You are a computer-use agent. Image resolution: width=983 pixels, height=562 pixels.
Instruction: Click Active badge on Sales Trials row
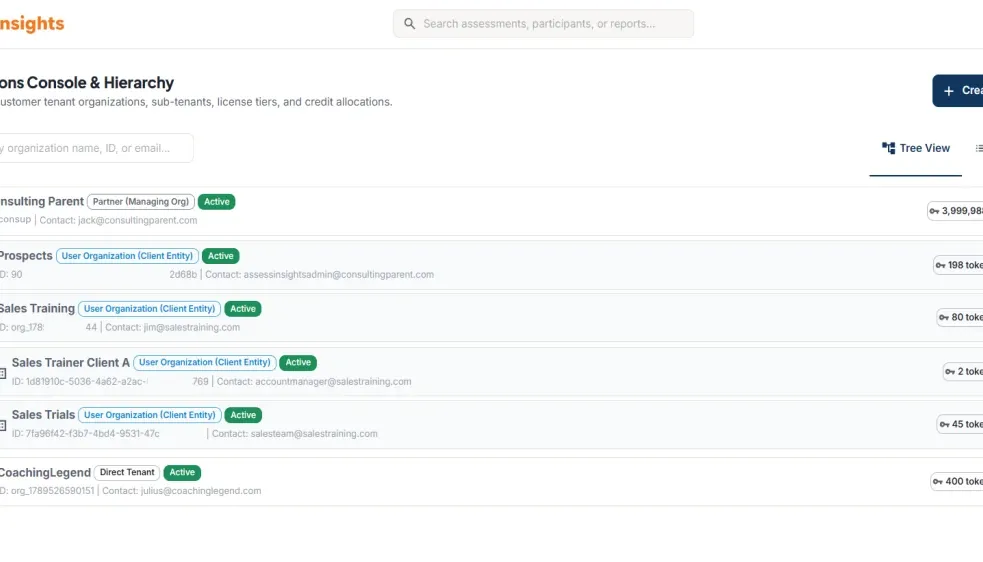pos(243,415)
